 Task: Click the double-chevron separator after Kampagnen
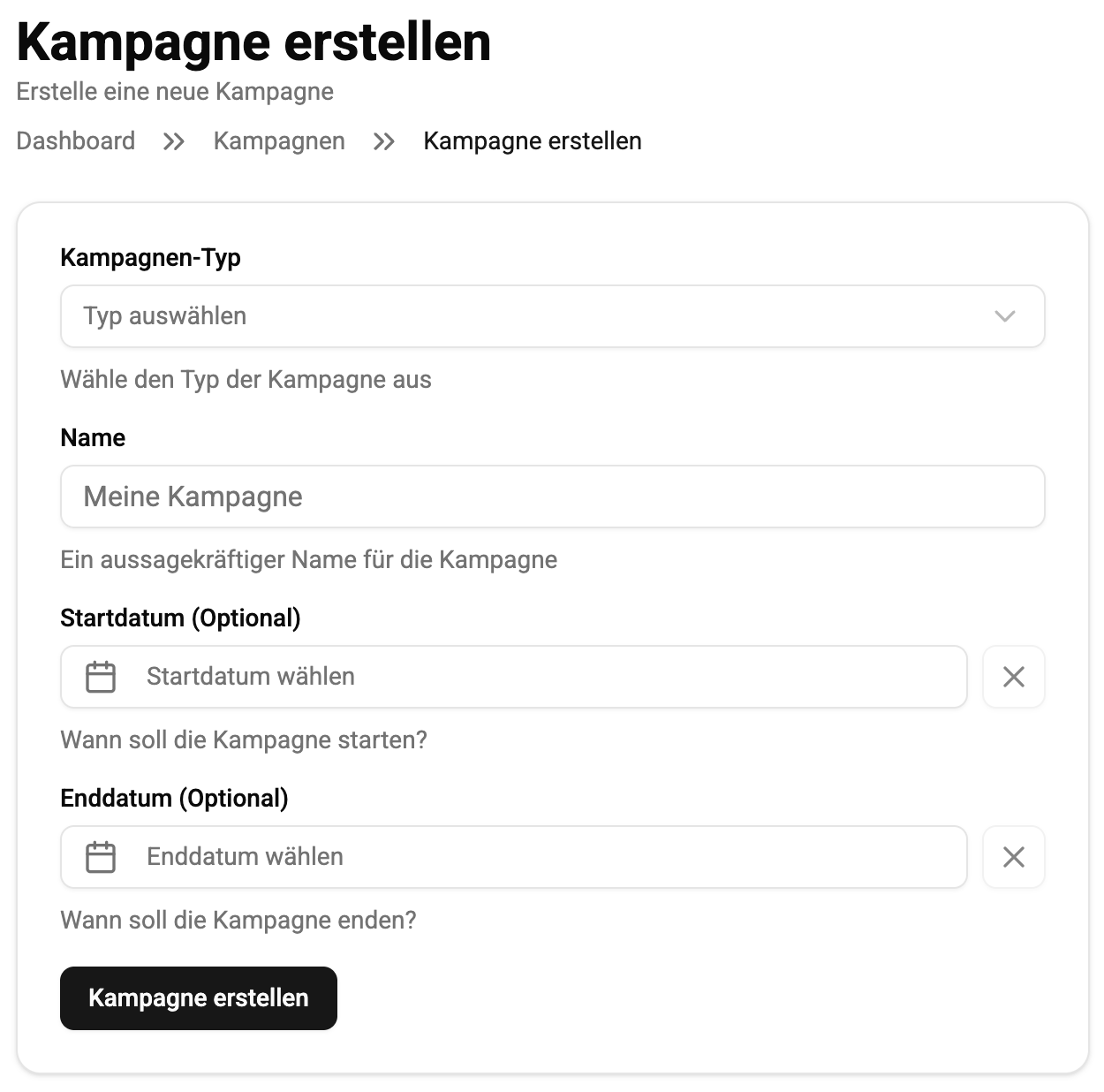pyautogui.click(x=384, y=141)
